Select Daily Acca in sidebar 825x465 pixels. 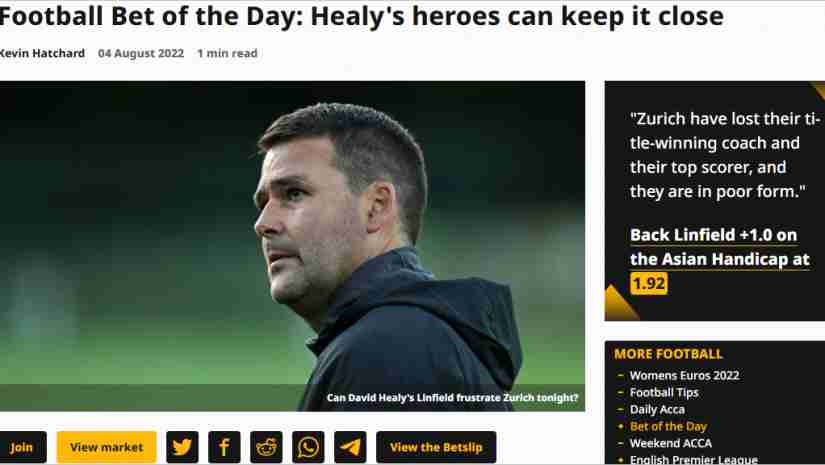pos(657,409)
